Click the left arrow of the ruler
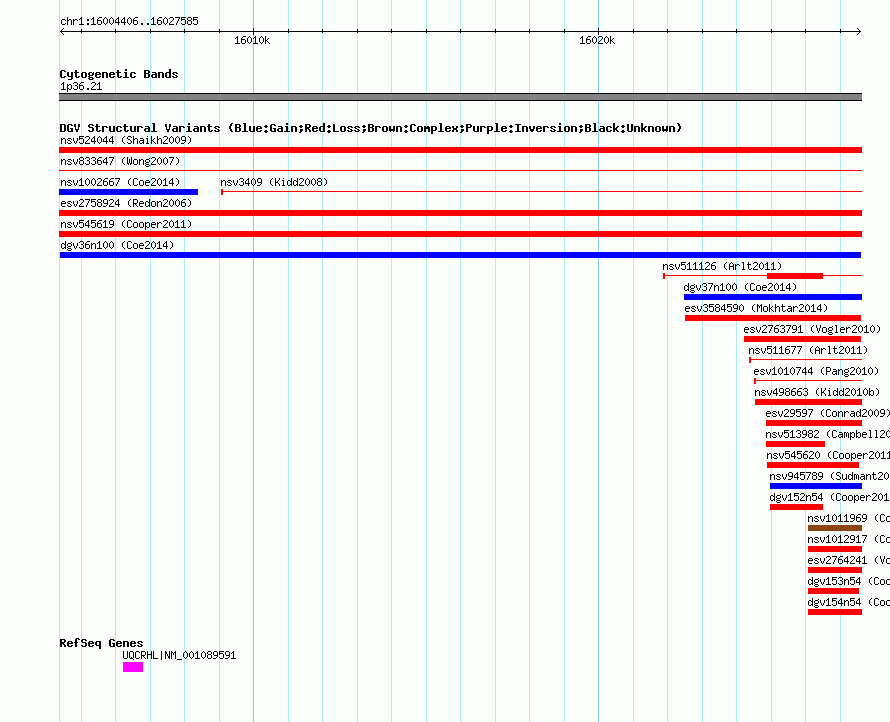 click(x=62, y=31)
